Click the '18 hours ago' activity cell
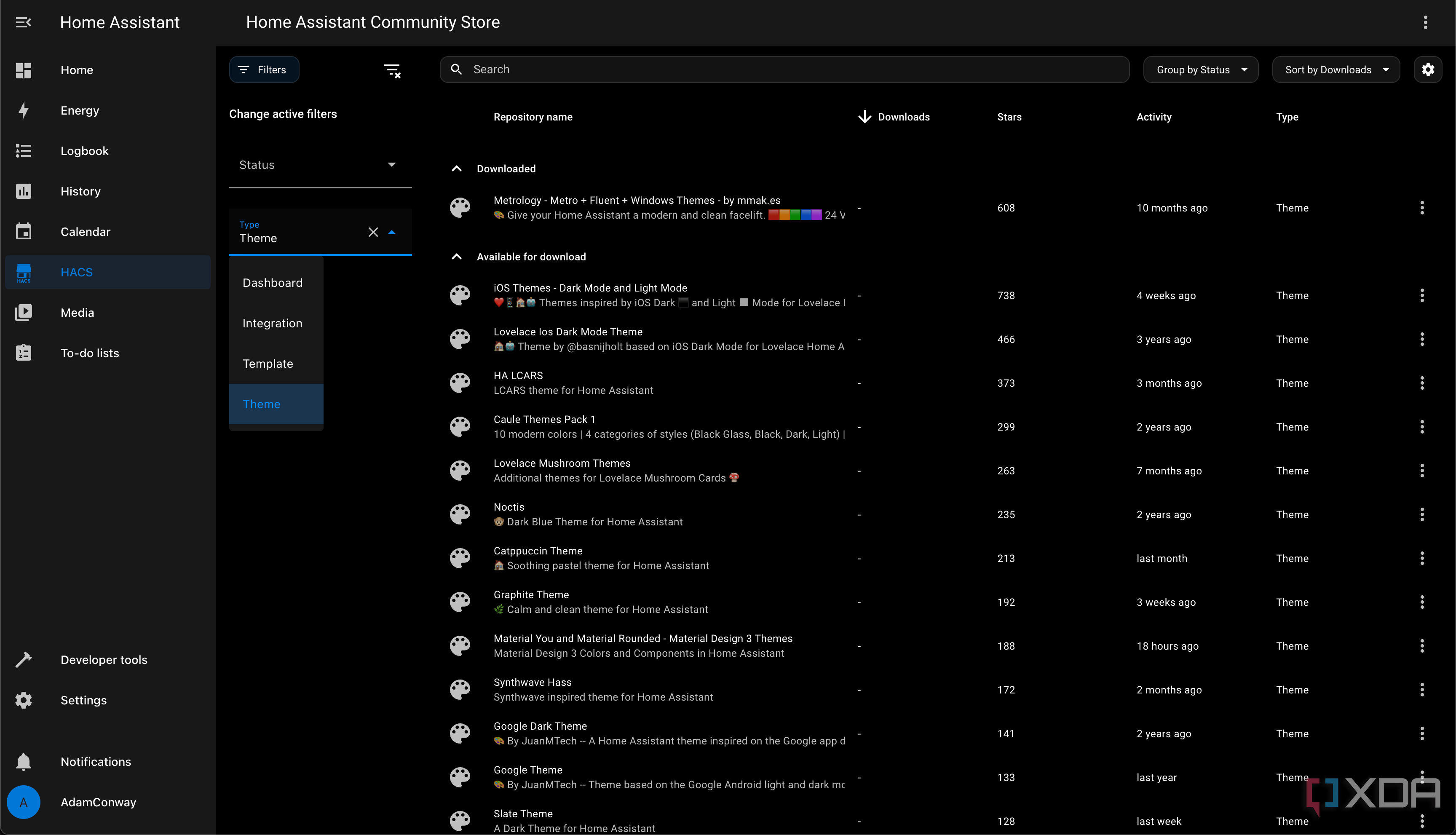 [1167, 646]
